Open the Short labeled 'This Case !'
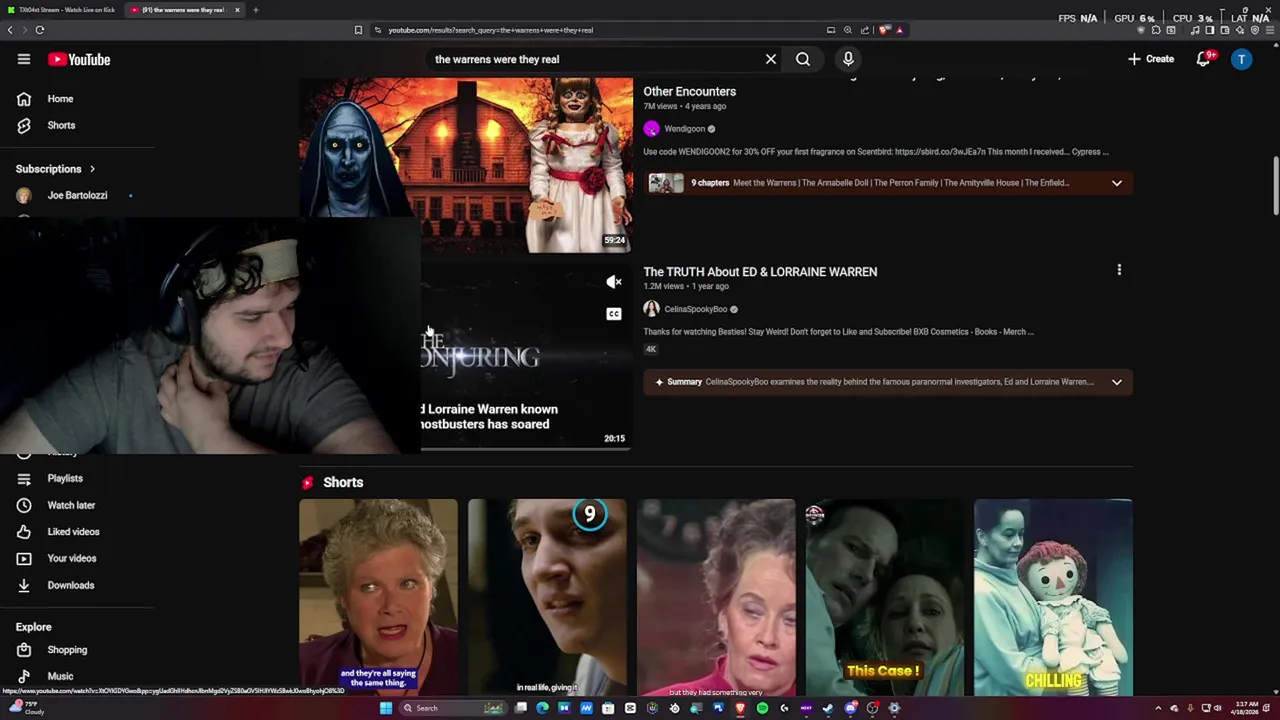1280x720 pixels. point(885,597)
